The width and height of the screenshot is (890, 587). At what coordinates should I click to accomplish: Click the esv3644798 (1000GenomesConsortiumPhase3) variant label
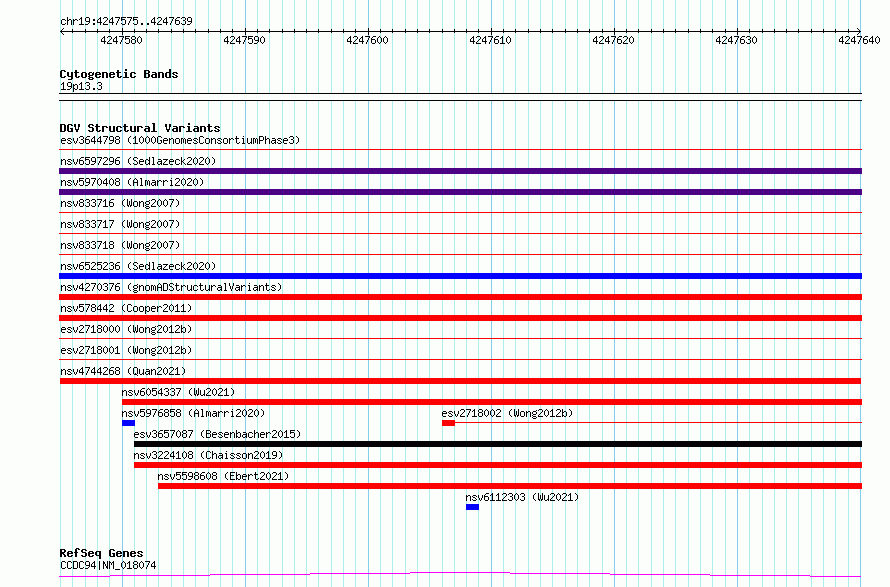point(180,140)
